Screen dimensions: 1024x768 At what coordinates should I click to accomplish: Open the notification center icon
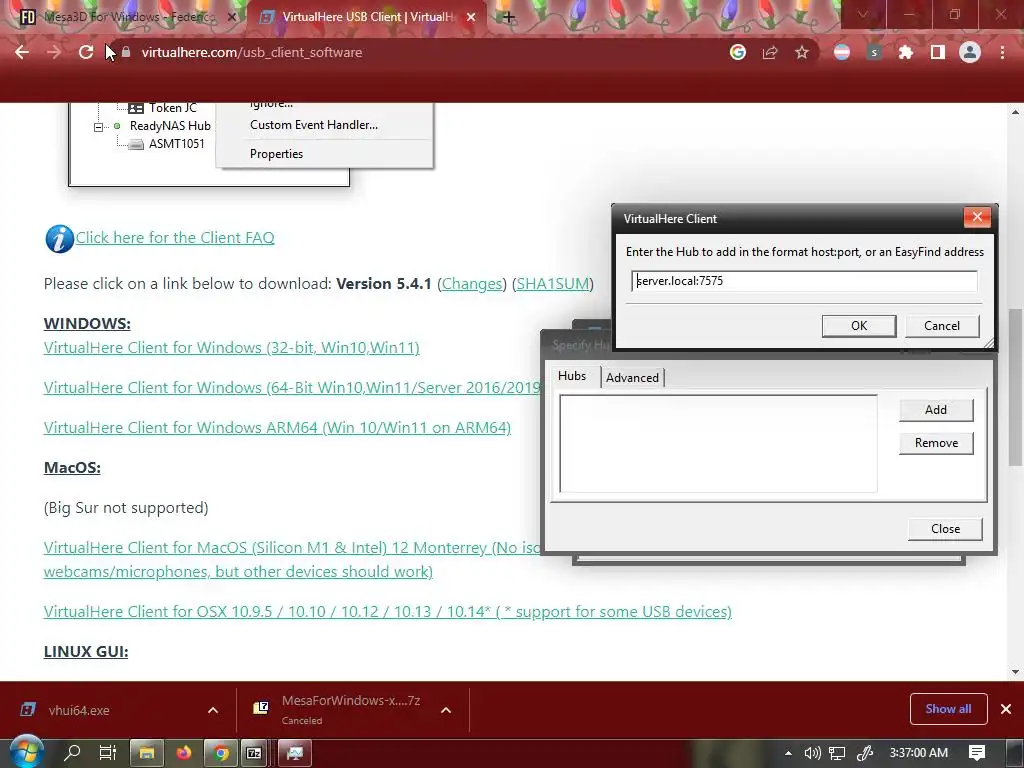(977, 753)
